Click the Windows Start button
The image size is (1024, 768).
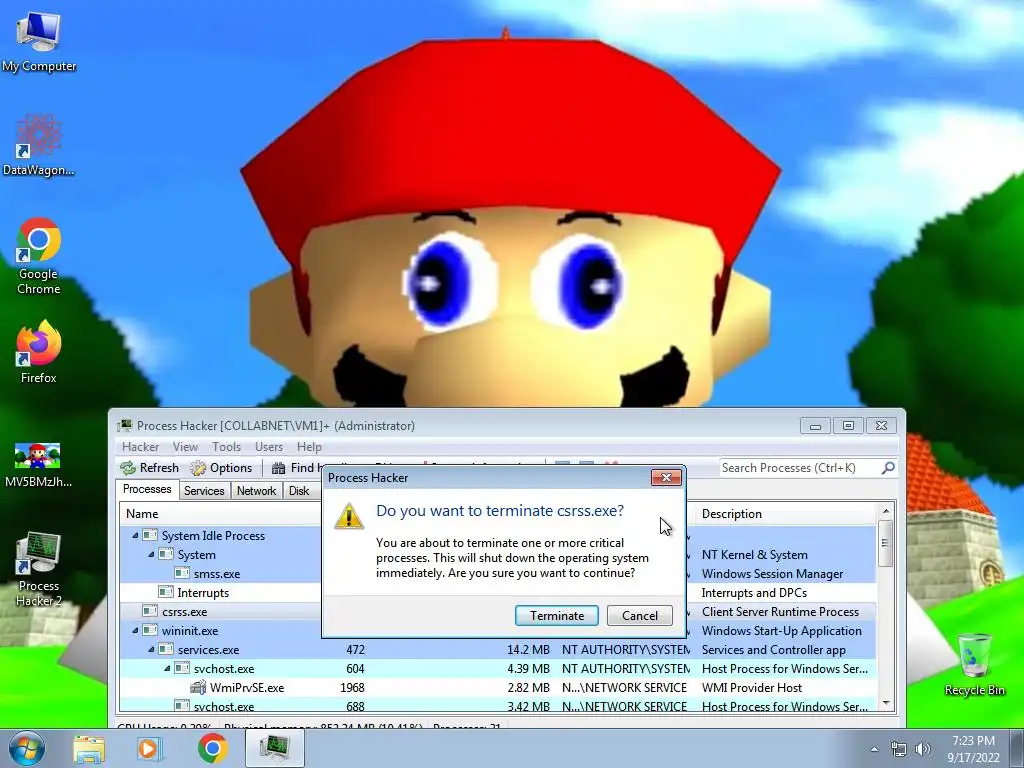coord(26,748)
